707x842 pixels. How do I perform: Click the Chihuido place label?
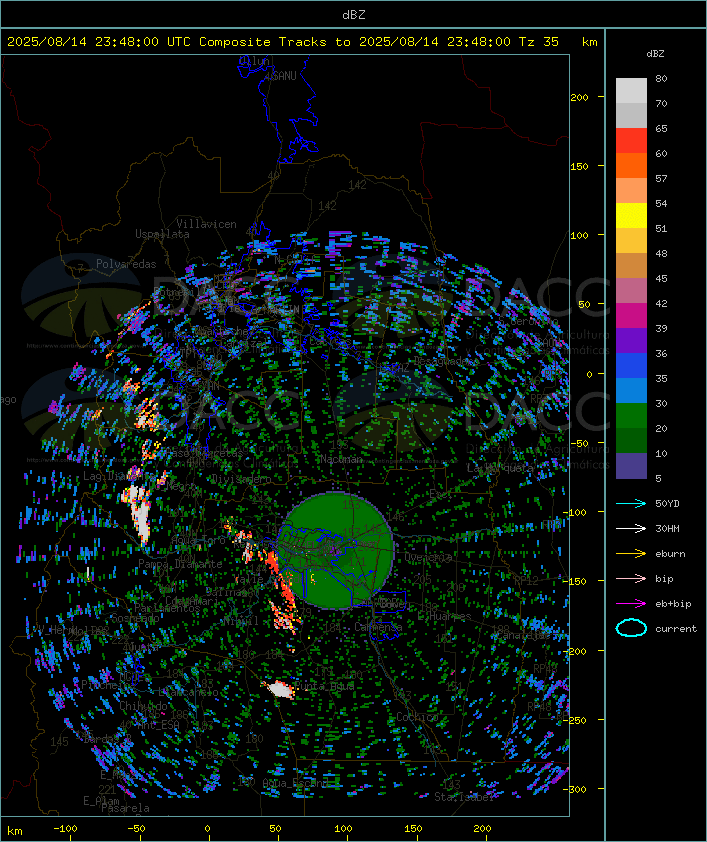pos(143,706)
